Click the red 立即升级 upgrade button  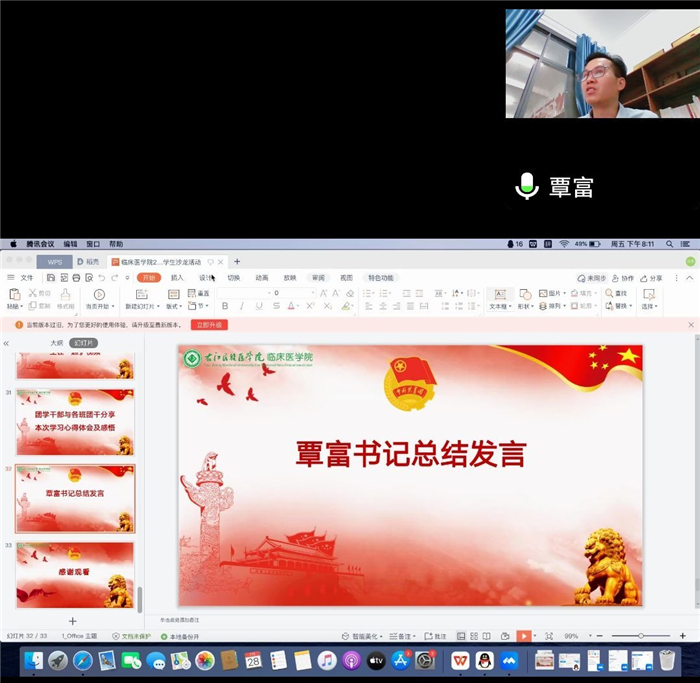point(209,325)
